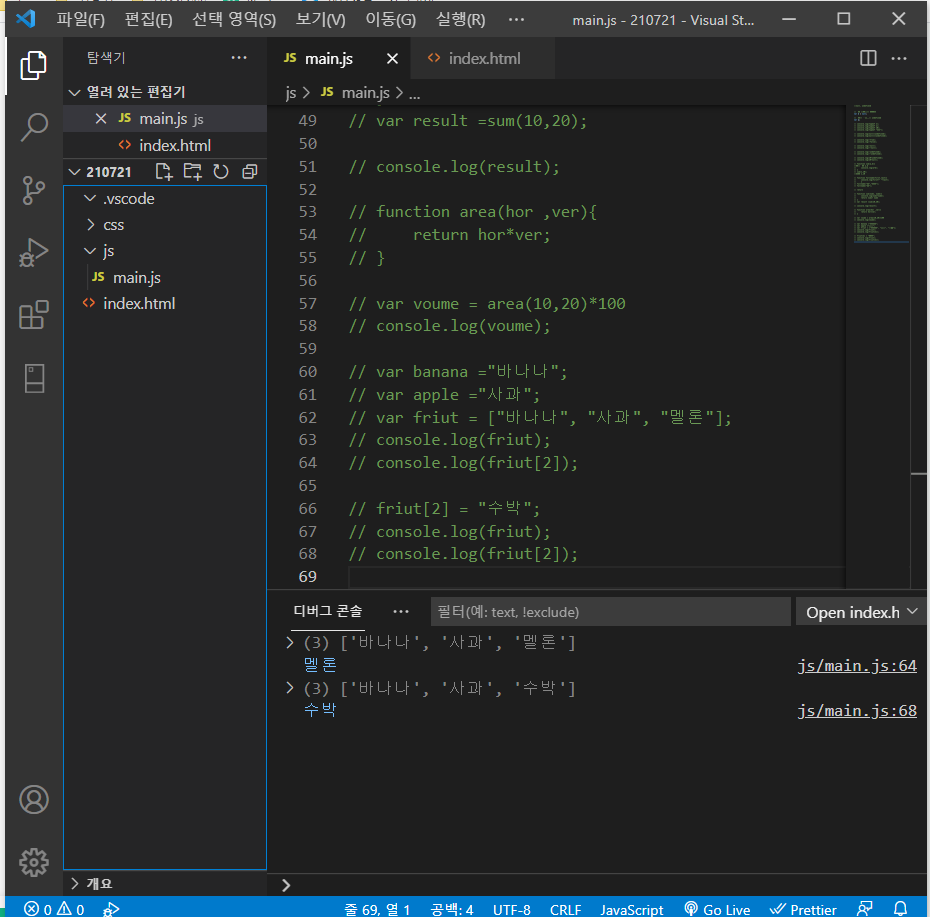The image size is (930, 917).
Task: Open notifications bell in status bar
Action: [x=900, y=909]
